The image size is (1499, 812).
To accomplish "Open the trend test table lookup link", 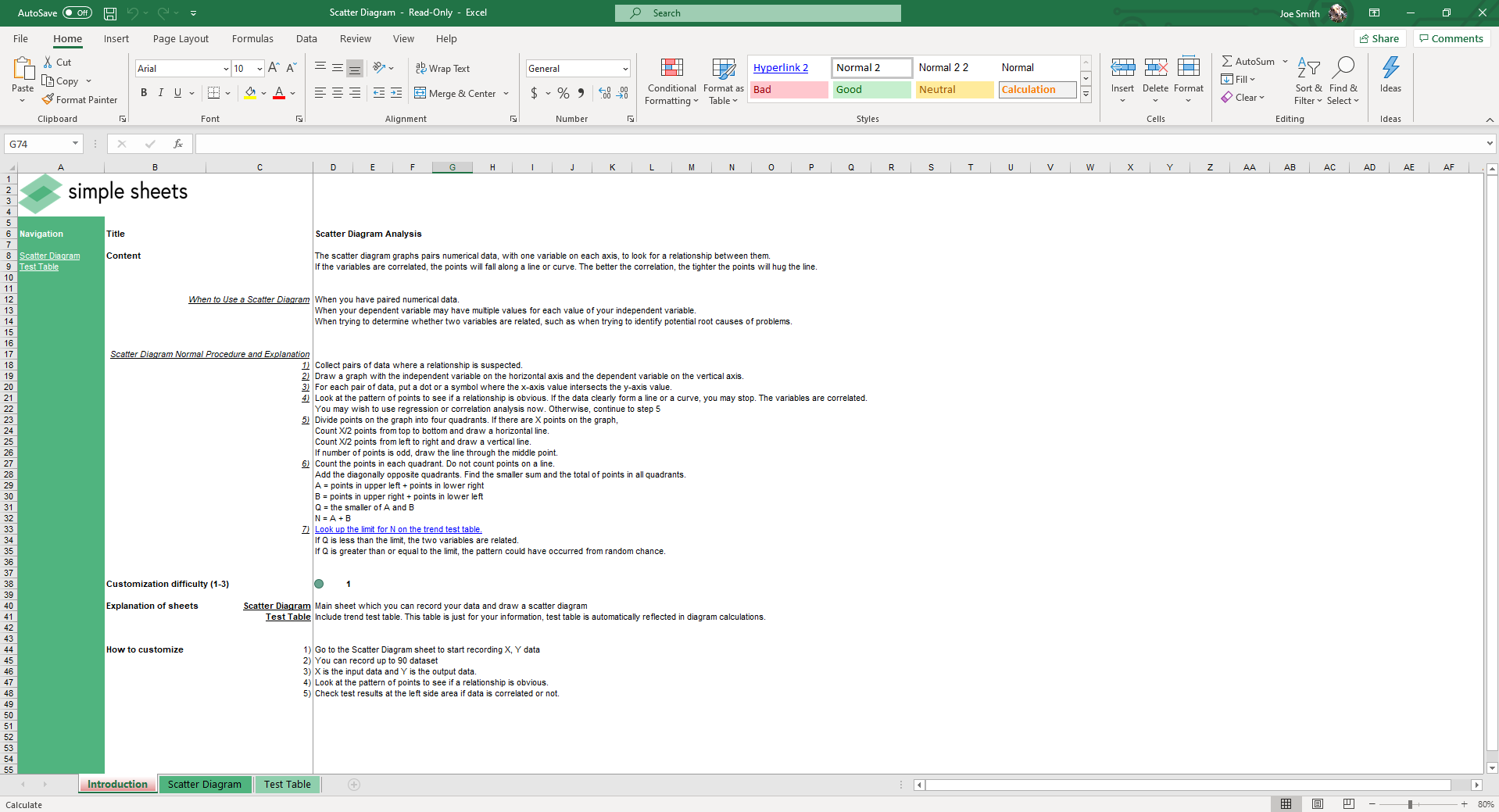I will pyautogui.click(x=399, y=530).
